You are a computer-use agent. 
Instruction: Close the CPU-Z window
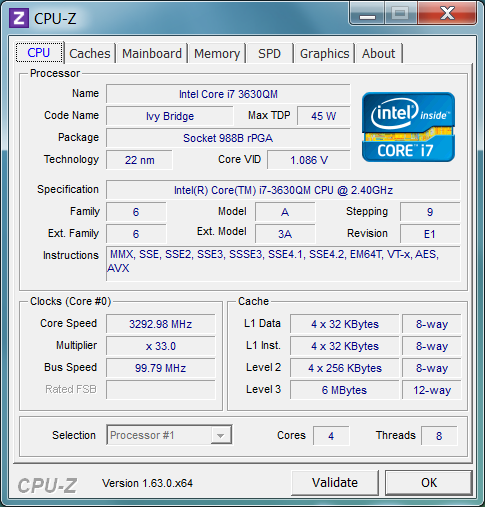(x=447, y=14)
